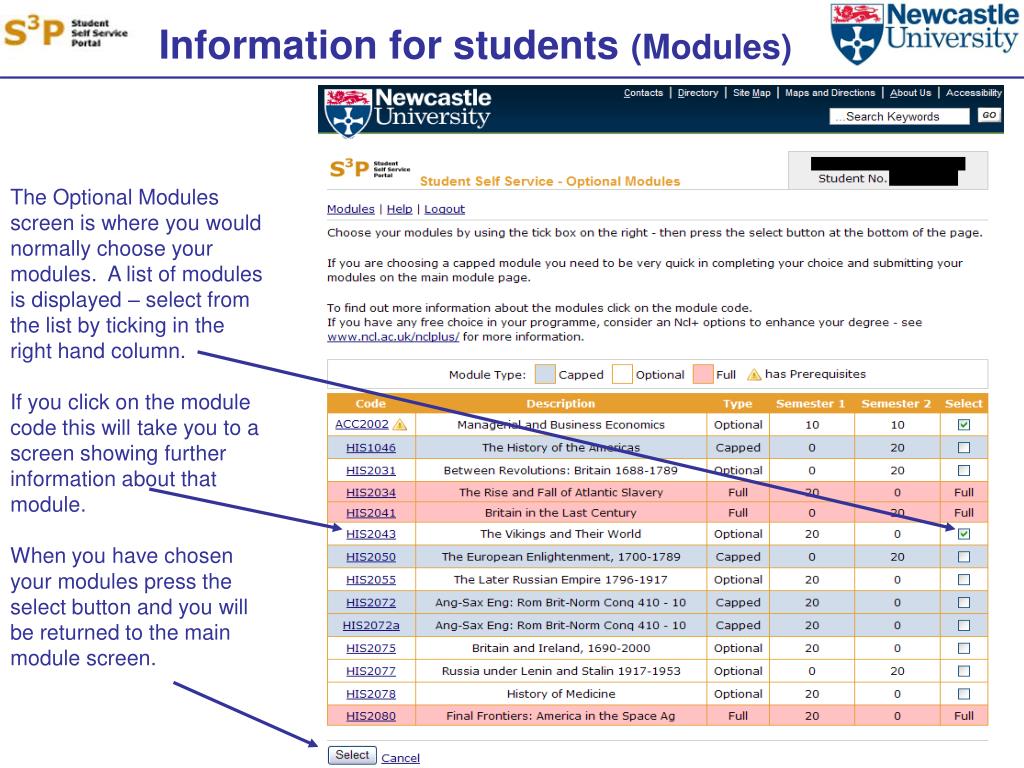This screenshot has height=768, width=1024.
Task: Open module code HIS2041
Action: [x=371, y=513]
